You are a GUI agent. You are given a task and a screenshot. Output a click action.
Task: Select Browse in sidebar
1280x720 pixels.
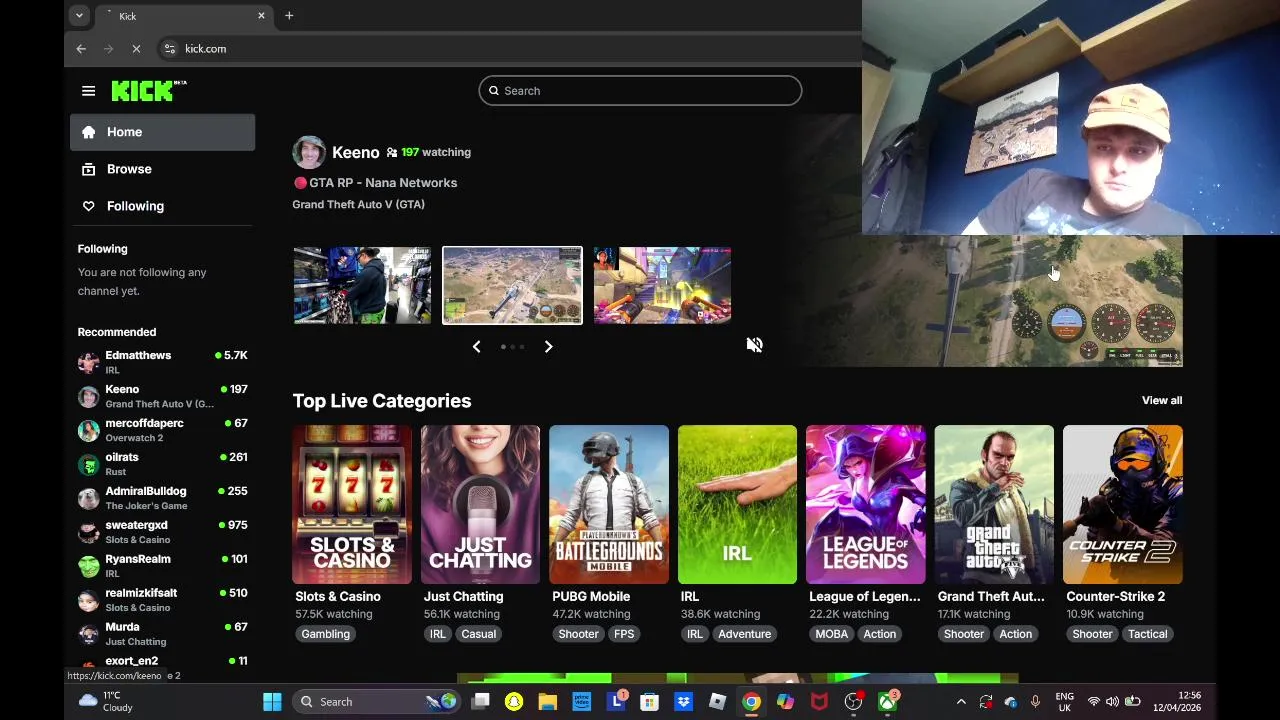tap(162, 169)
